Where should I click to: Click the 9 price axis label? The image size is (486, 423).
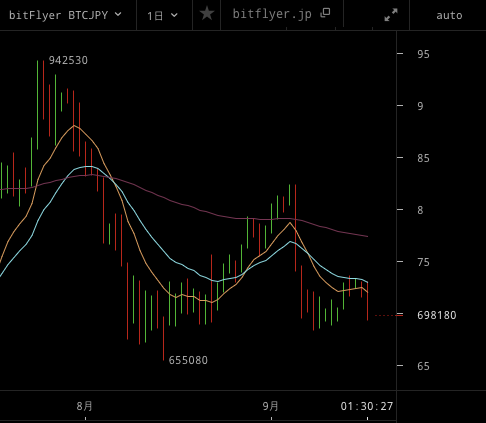pyautogui.click(x=420, y=106)
